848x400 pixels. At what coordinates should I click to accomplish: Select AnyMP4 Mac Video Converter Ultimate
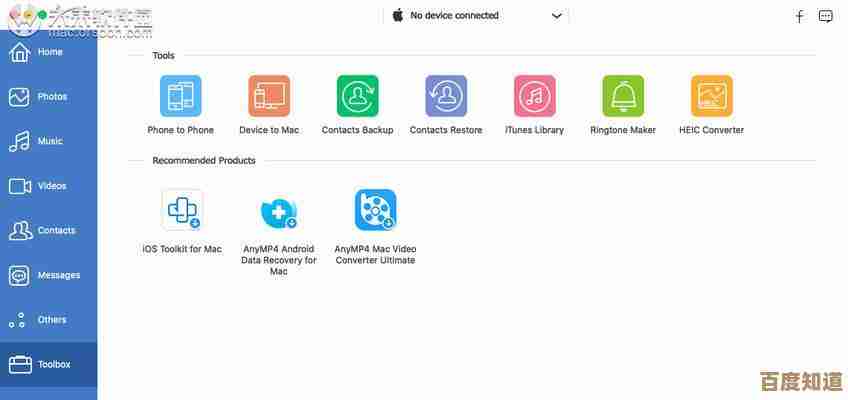[375, 210]
